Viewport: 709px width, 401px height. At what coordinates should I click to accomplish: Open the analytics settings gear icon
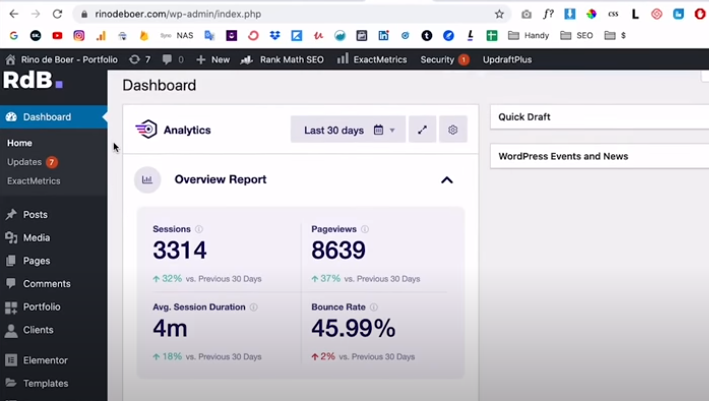coord(453,130)
